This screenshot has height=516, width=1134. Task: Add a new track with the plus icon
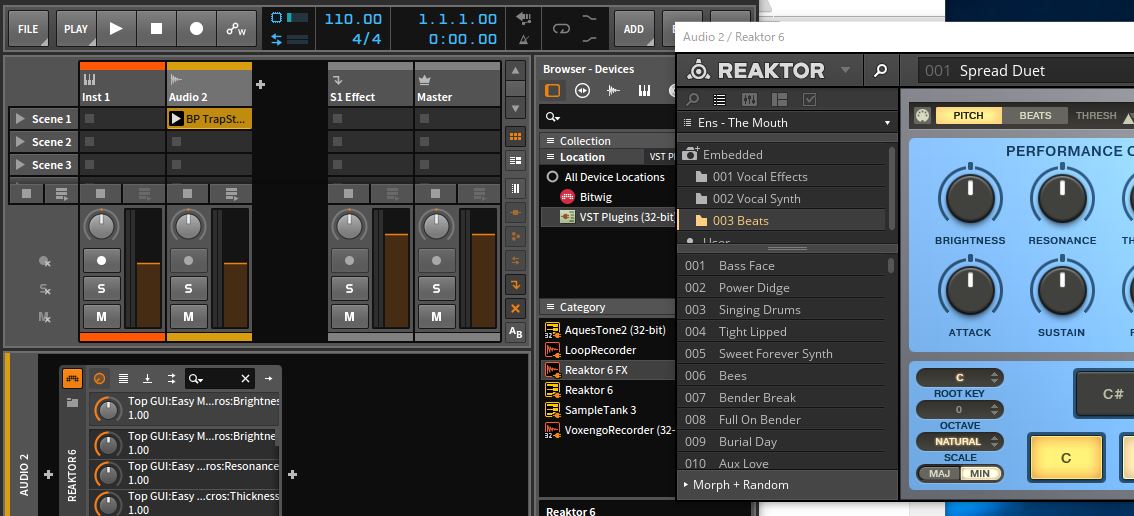pos(260,85)
